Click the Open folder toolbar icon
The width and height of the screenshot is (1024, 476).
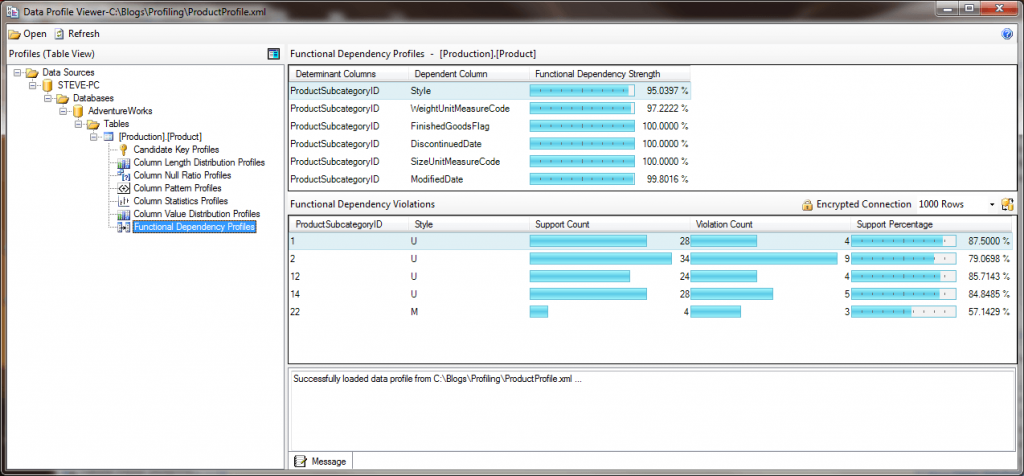tap(14, 34)
